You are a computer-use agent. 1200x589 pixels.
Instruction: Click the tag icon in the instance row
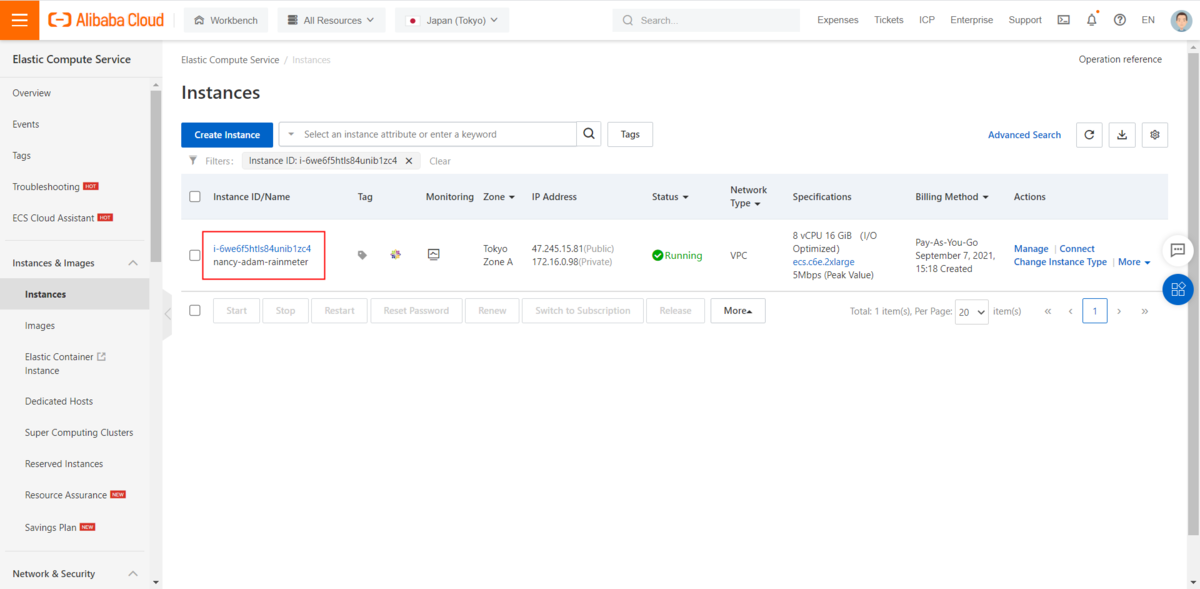click(x=362, y=255)
